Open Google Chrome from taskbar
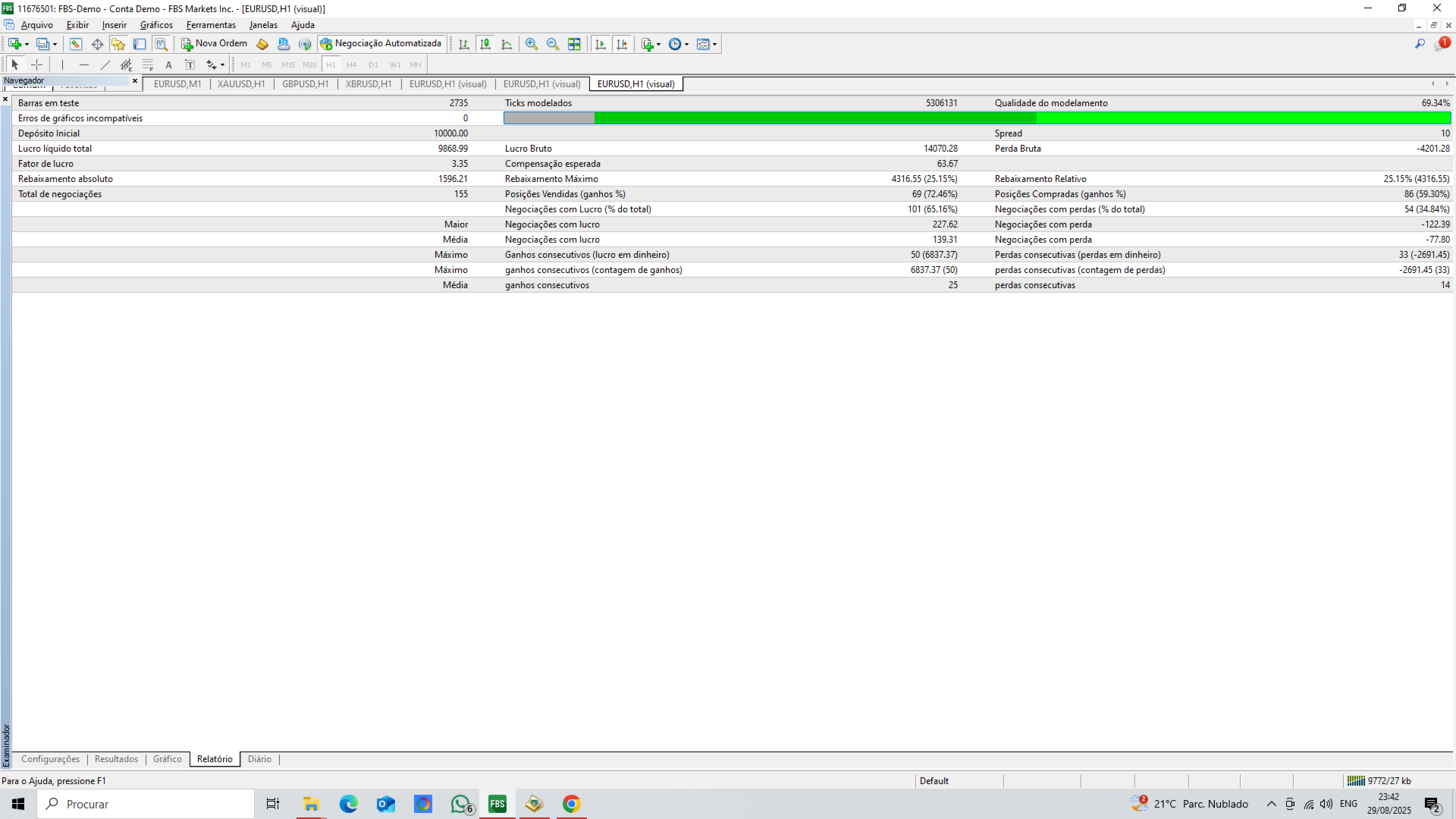This screenshot has width=1456, height=819. pyautogui.click(x=572, y=804)
